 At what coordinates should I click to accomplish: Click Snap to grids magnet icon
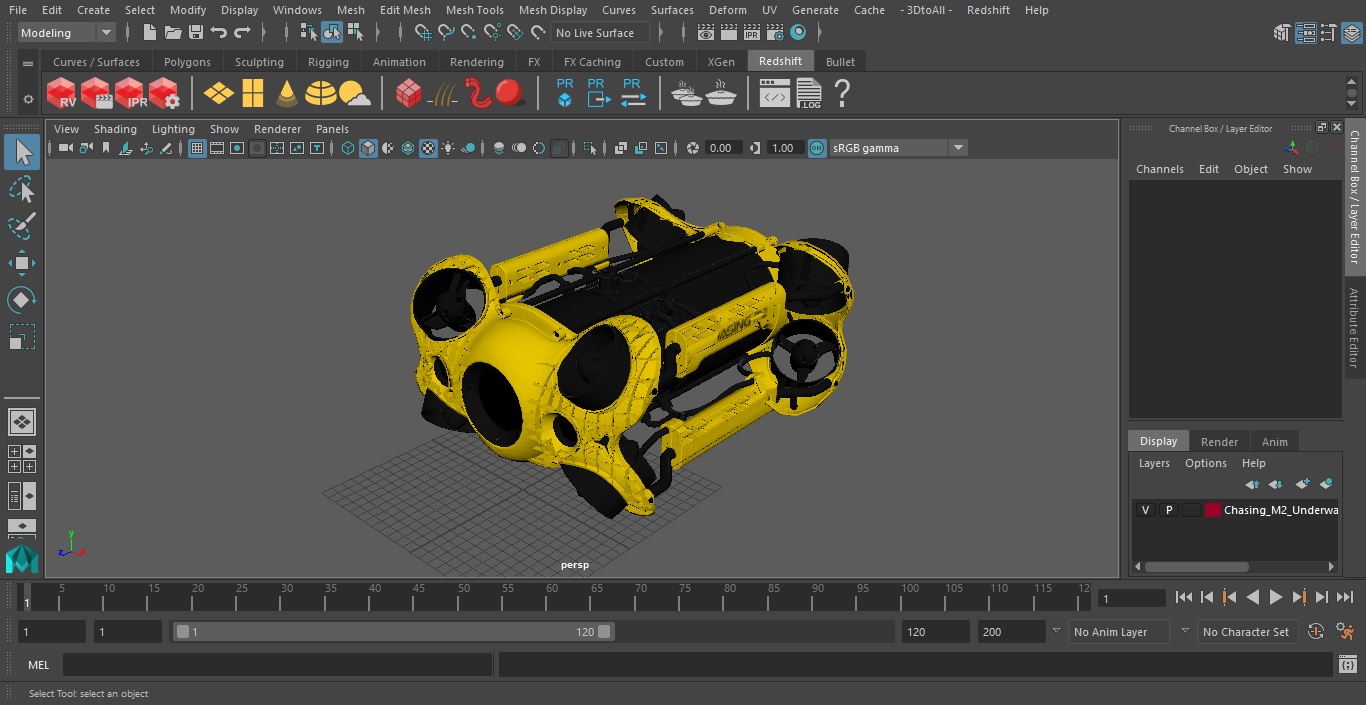point(423,33)
